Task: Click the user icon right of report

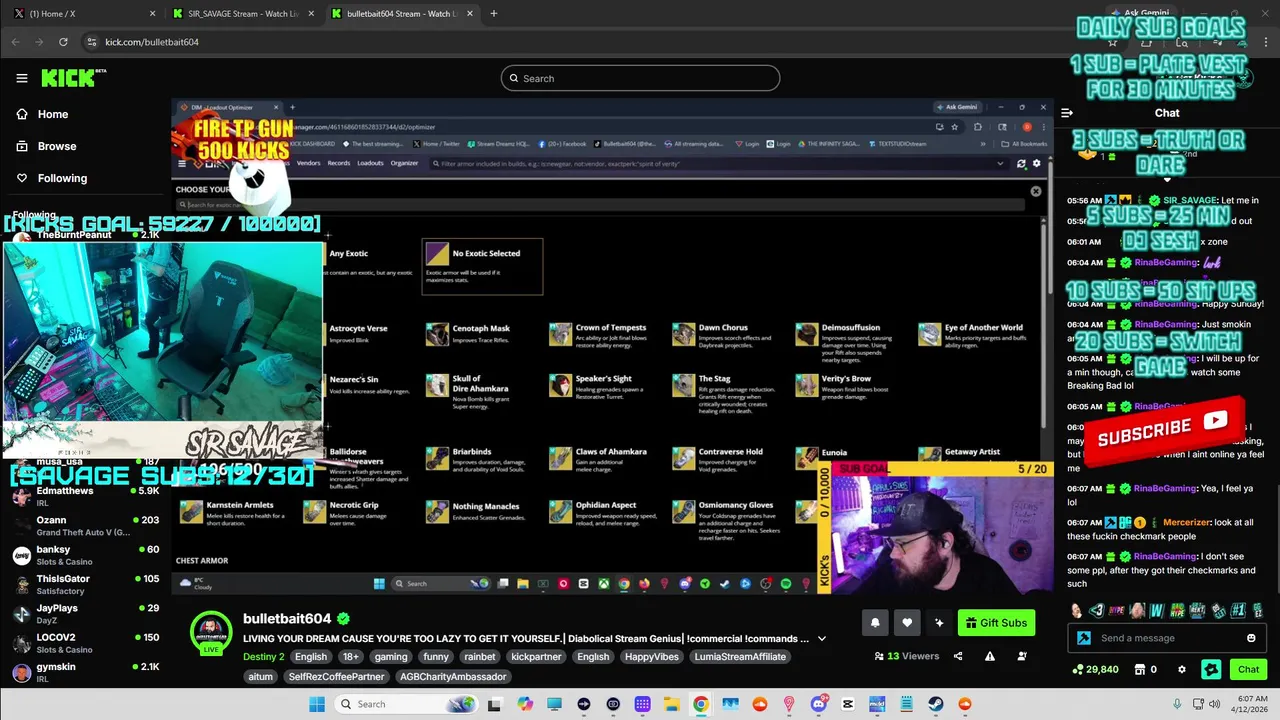Action: click(x=1022, y=656)
